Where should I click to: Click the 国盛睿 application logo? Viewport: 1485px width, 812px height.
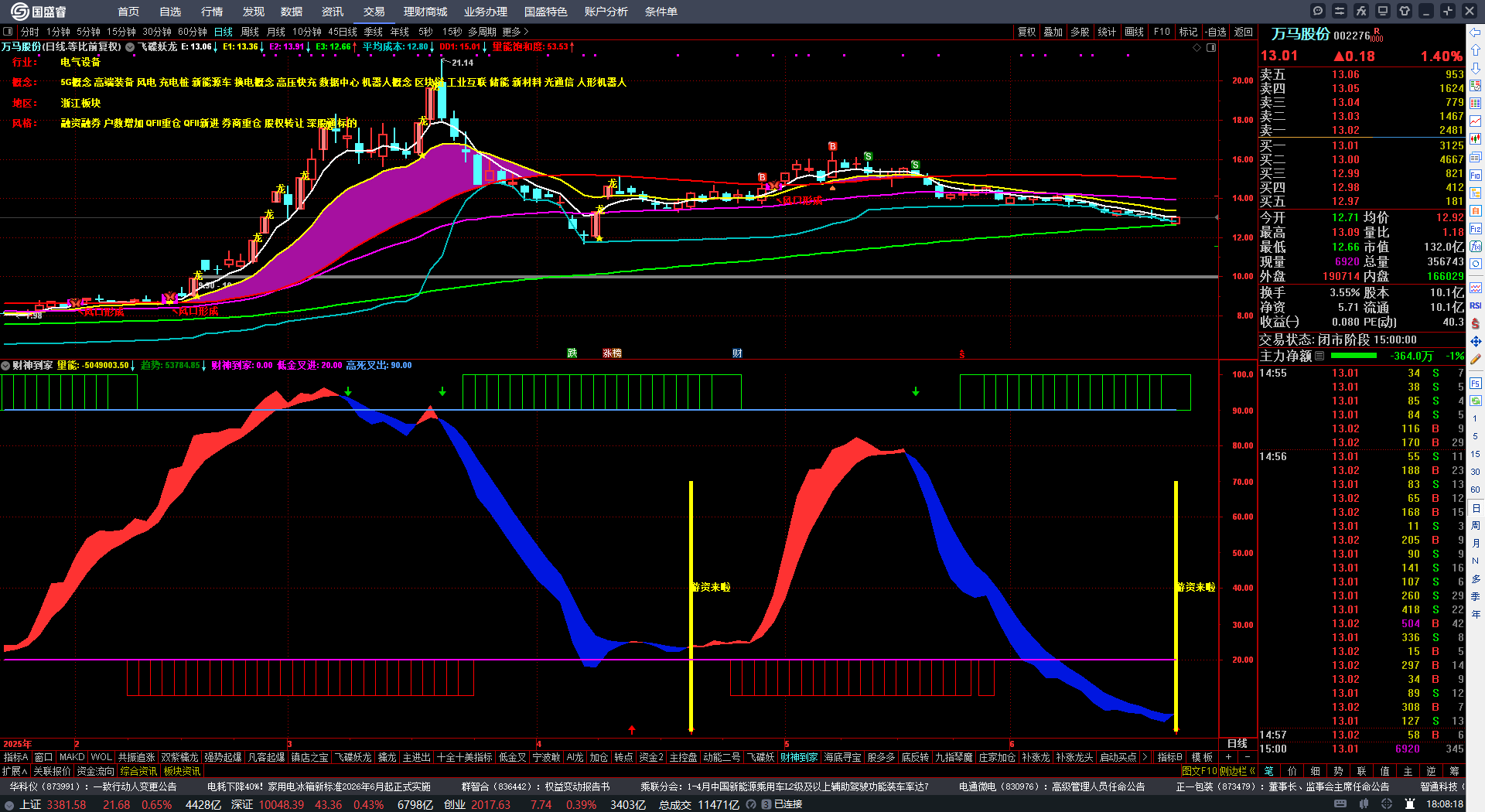[39, 12]
